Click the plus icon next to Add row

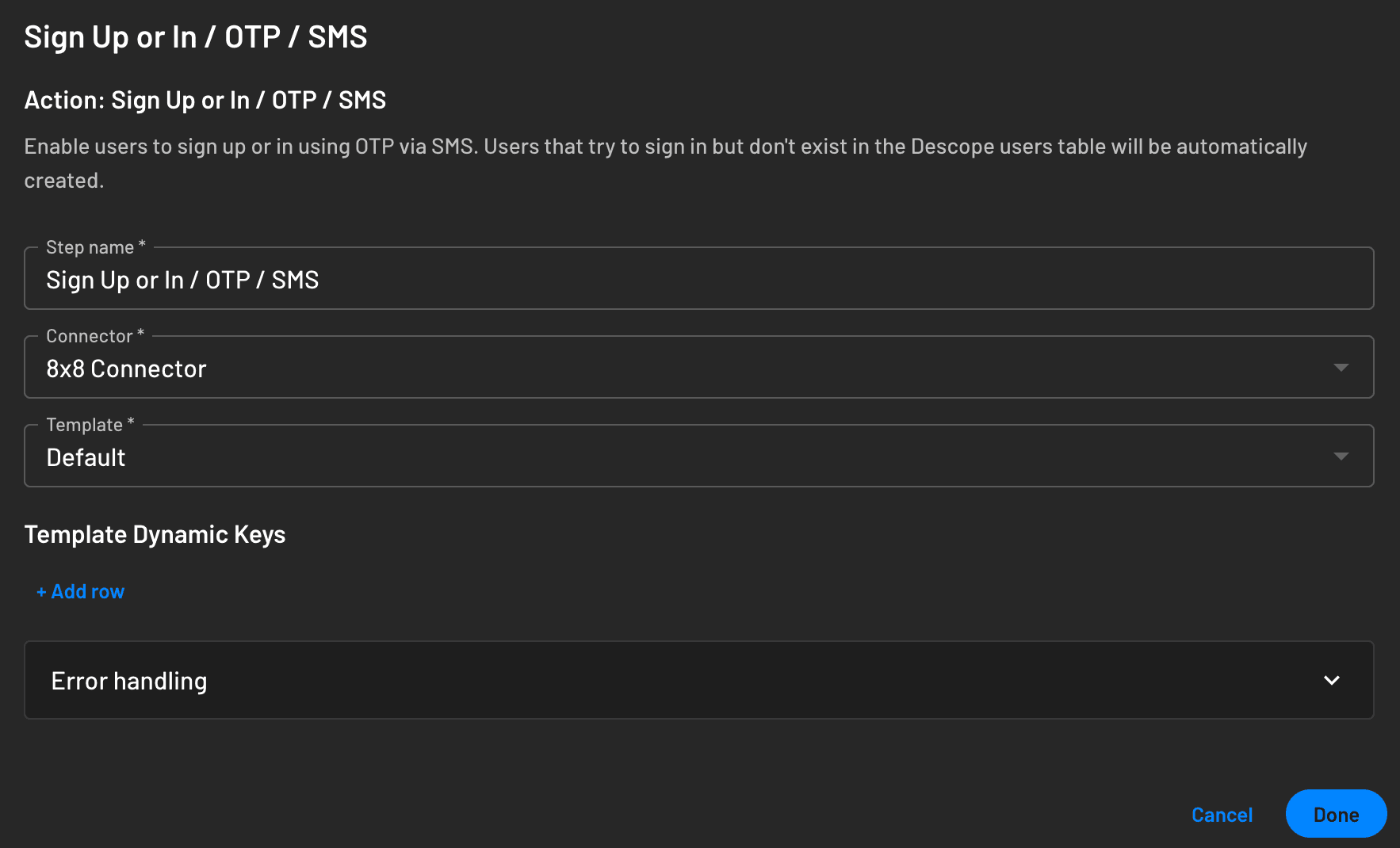tap(41, 591)
